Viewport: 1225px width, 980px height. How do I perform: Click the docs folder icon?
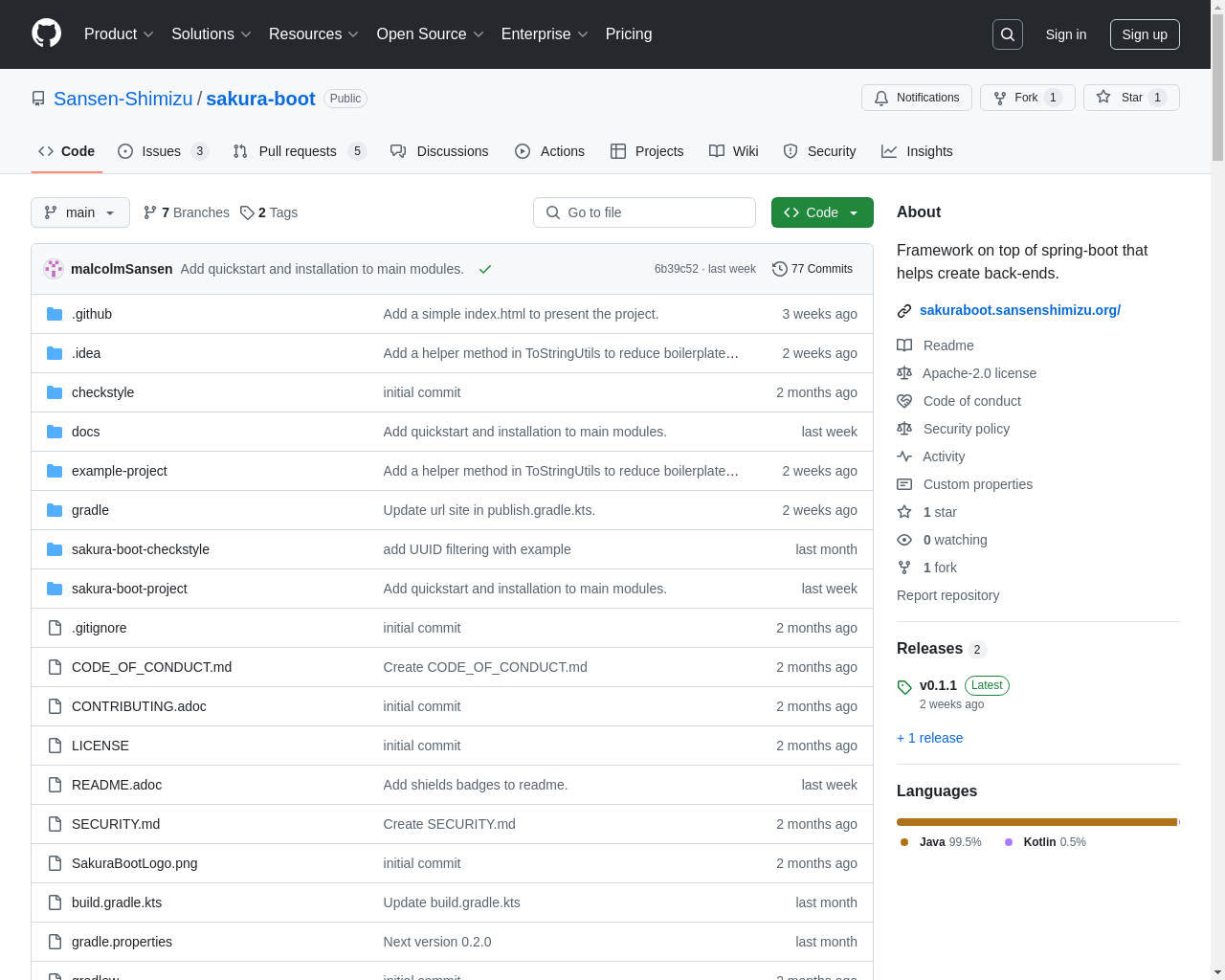coord(55,432)
